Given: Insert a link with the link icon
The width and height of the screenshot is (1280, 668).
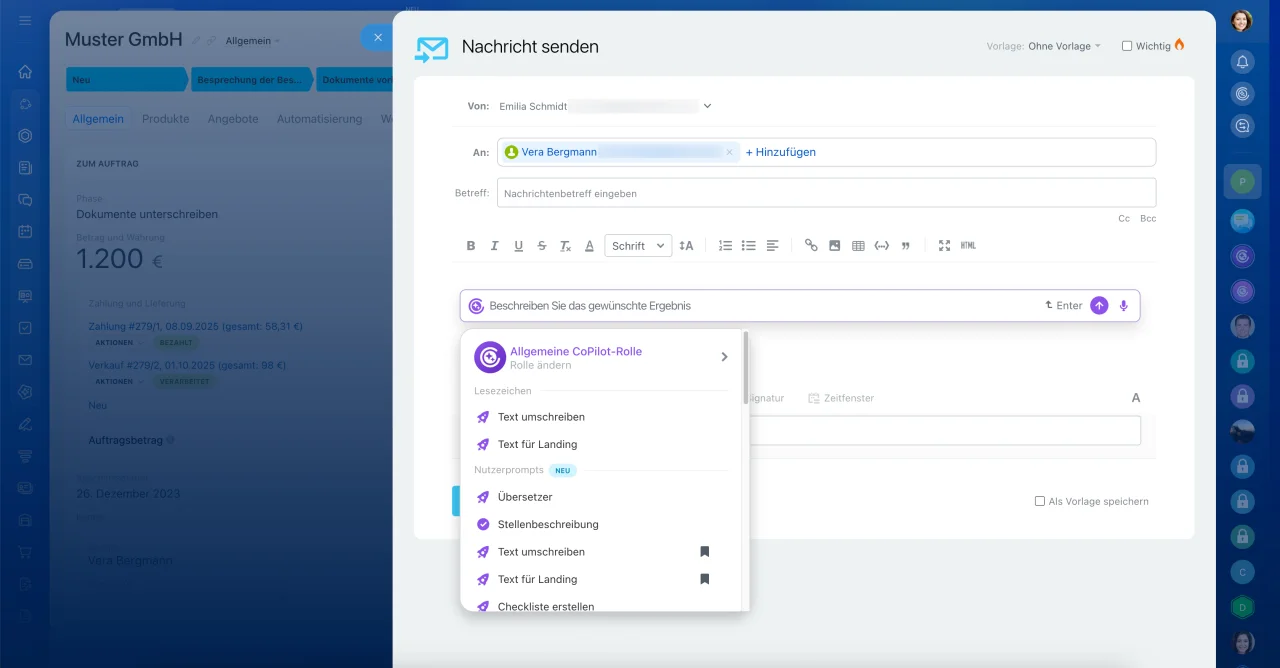Looking at the screenshot, I should [811, 246].
